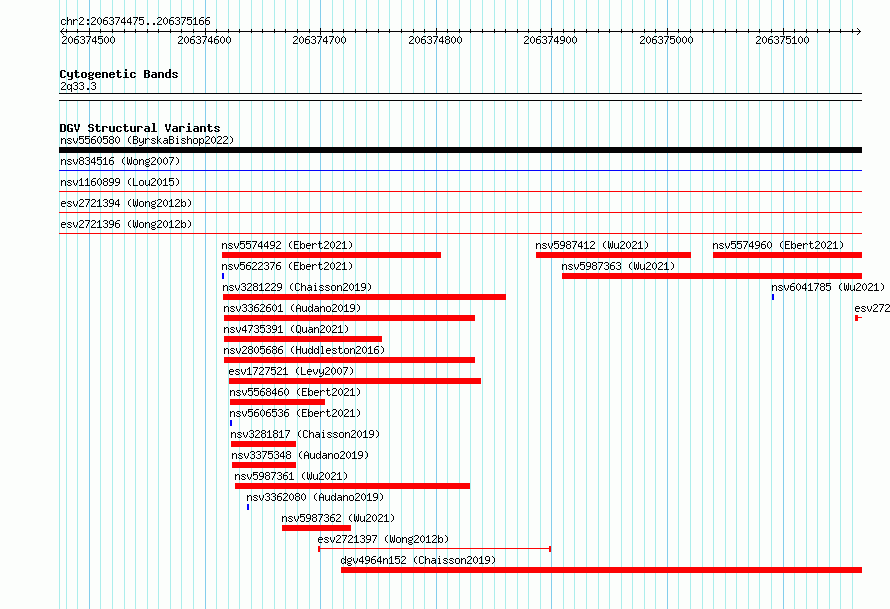Open esv2721396 (Wong2012b) variant entry

click(x=126, y=224)
